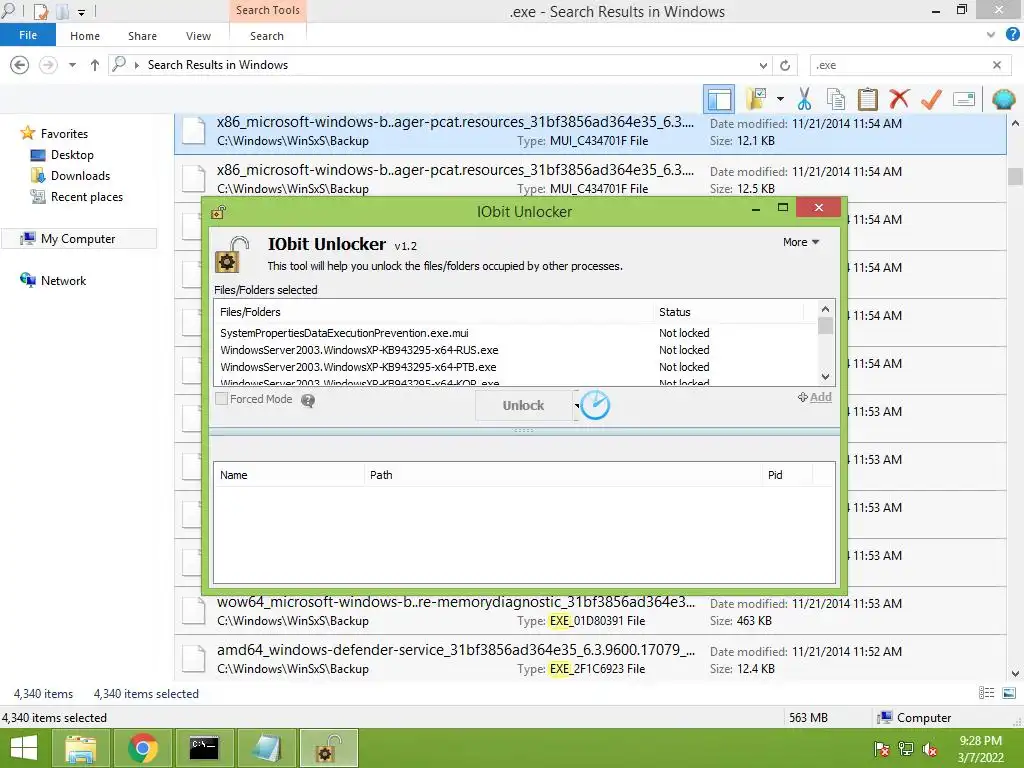
Task: Click scroll down arrow of IObit file list
Action: [x=825, y=377]
